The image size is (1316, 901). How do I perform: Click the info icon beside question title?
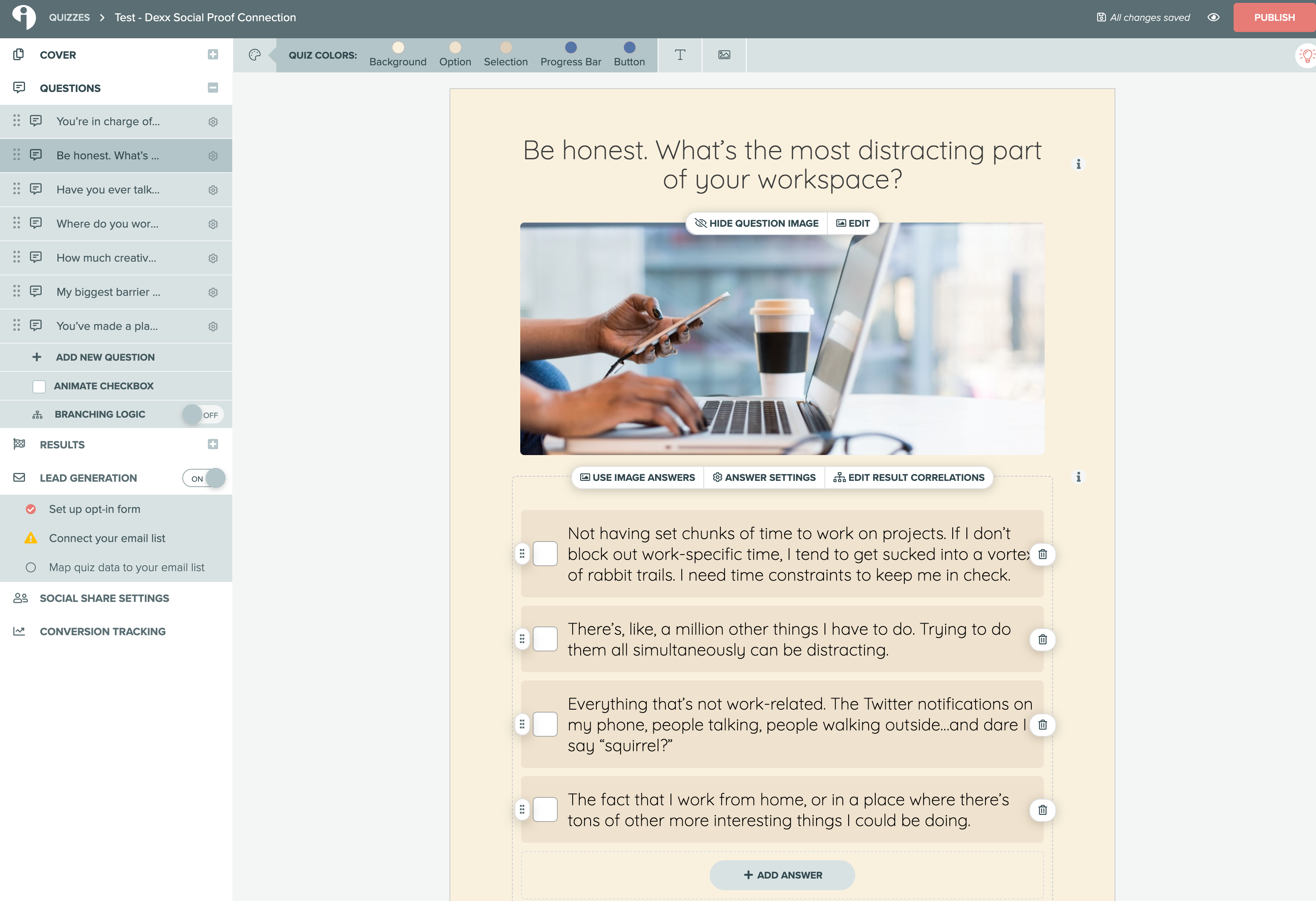(1078, 164)
